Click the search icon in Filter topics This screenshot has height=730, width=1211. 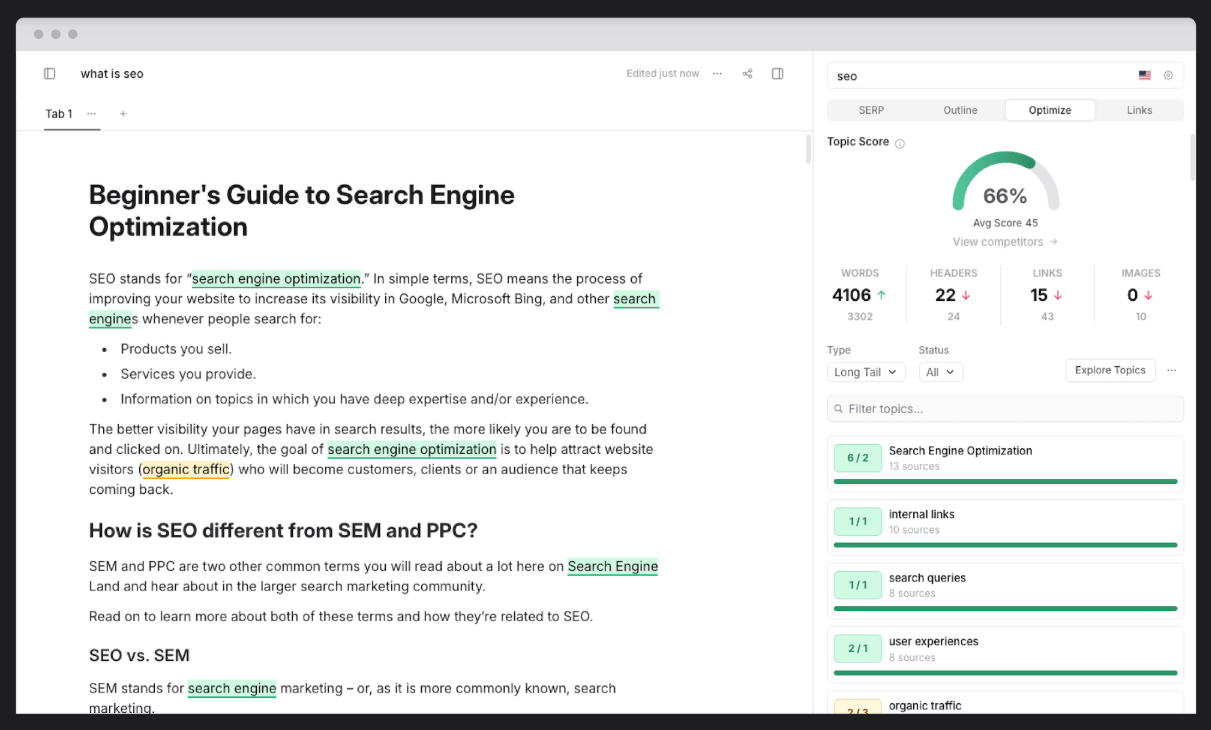point(839,409)
